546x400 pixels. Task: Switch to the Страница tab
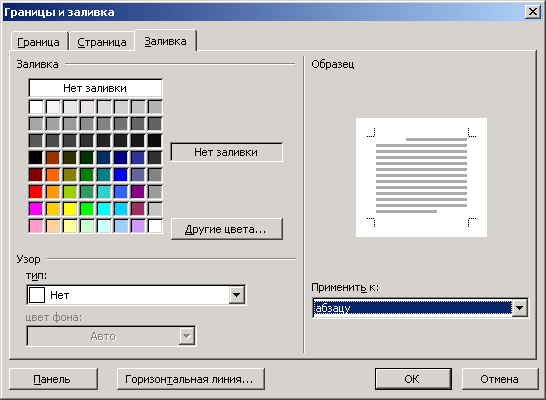(102, 42)
